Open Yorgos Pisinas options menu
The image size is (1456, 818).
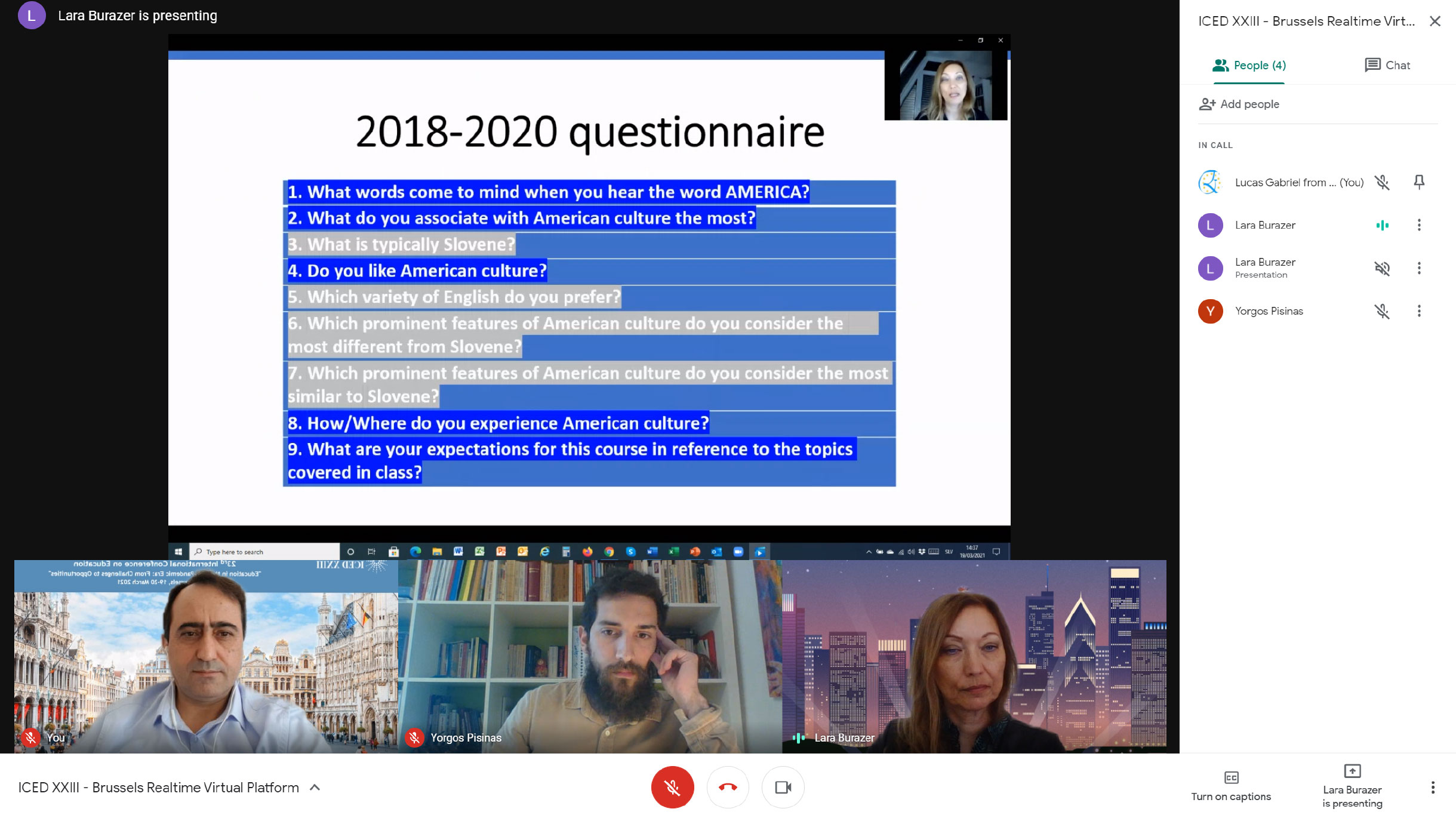click(1419, 311)
